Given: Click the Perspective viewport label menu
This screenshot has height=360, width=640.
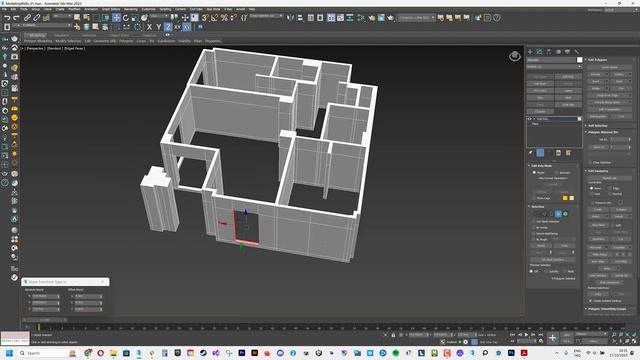Looking at the screenshot, I should tap(35, 48).
